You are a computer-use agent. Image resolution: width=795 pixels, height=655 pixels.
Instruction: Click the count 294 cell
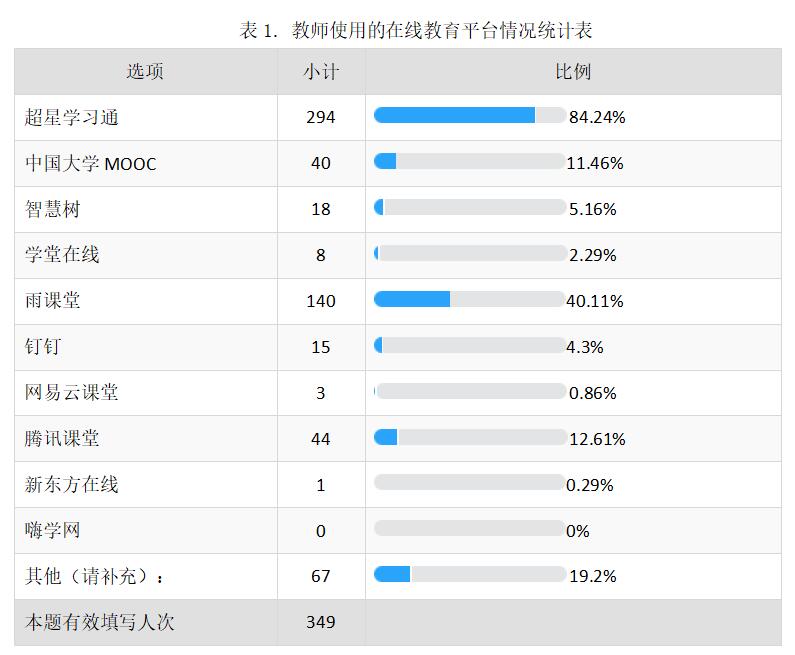click(321, 117)
